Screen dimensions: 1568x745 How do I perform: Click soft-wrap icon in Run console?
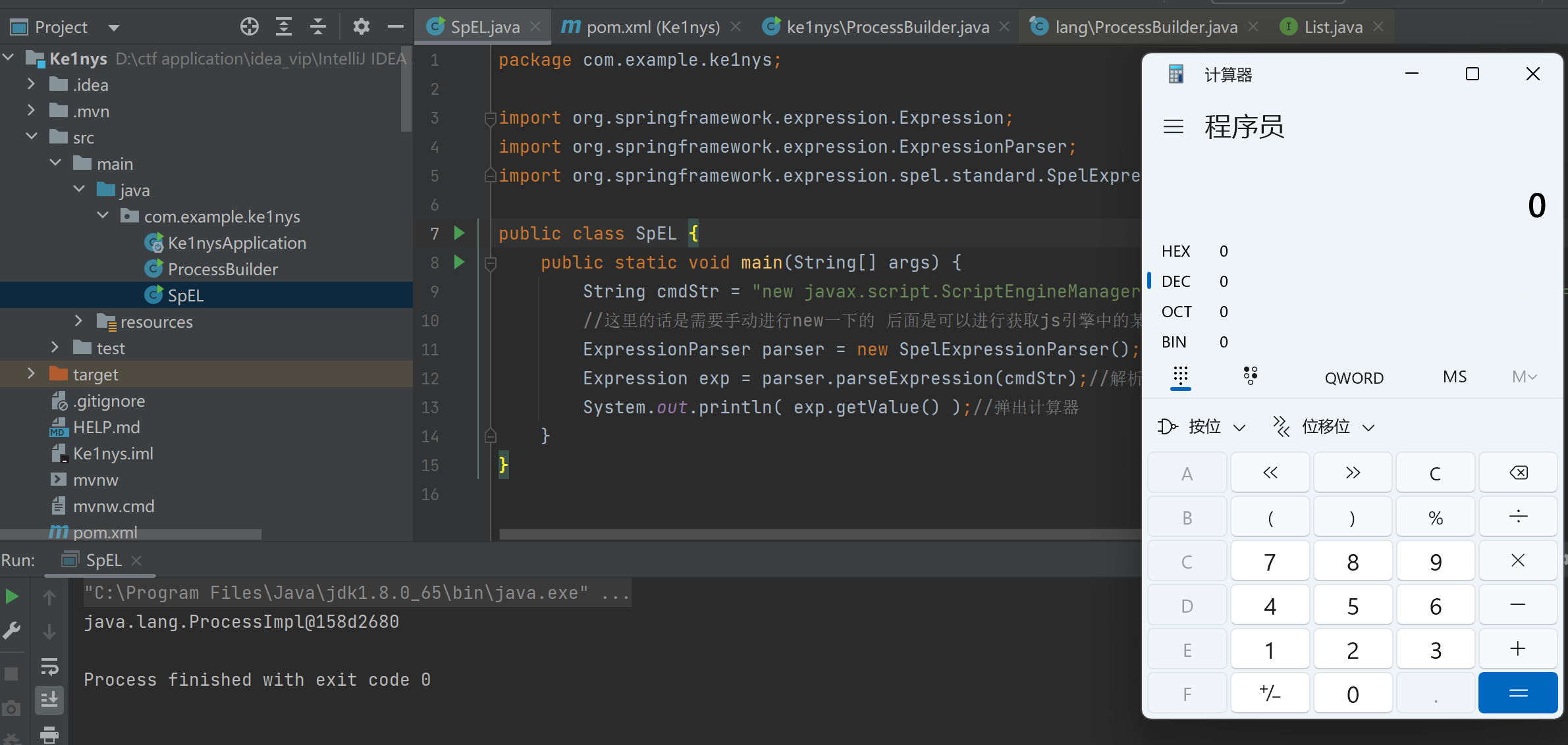point(49,667)
